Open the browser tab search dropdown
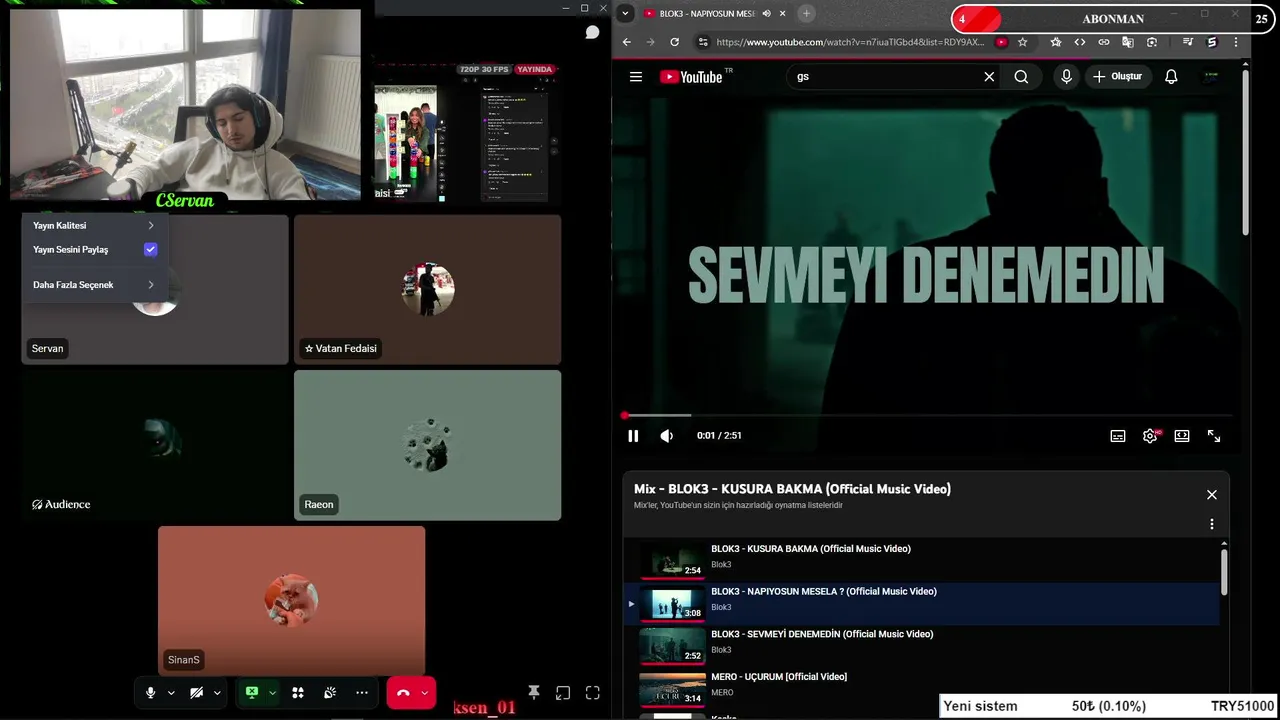This screenshot has width=1280, height=720. point(625,13)
